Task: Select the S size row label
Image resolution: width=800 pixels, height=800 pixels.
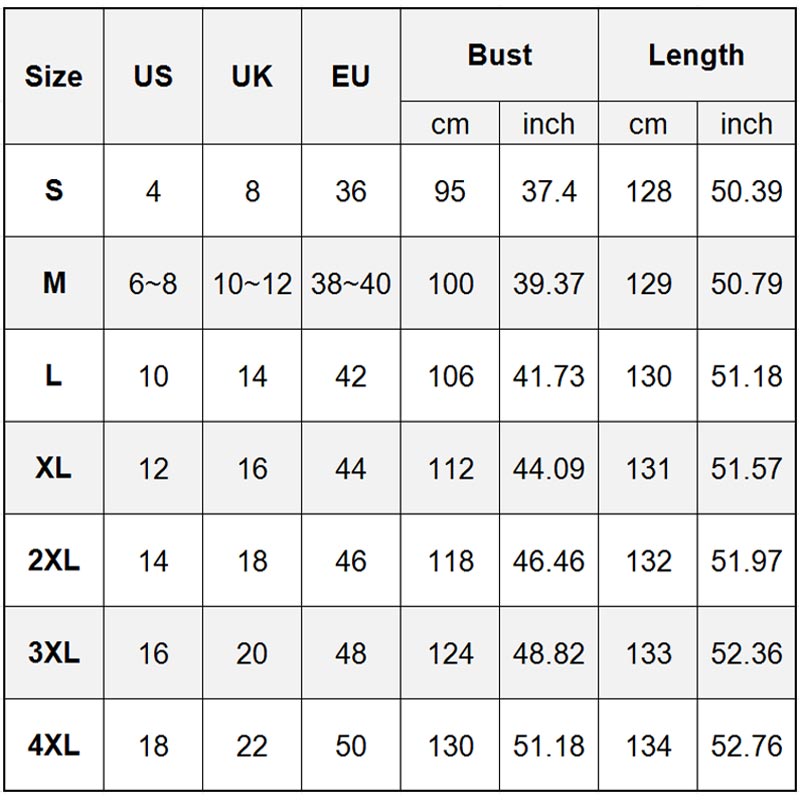Action: coord(54,190)
